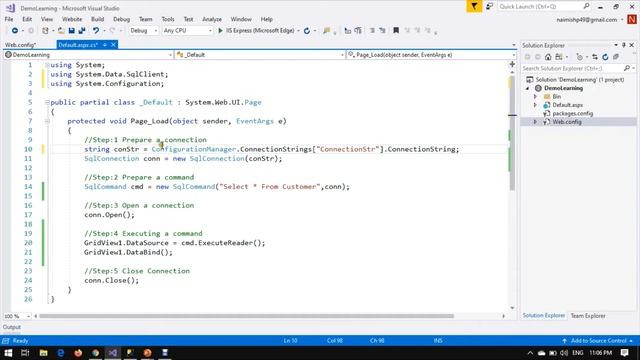
Task: Toggle the auto-hide pin on Solution Explorer
Action: [624, 45]
